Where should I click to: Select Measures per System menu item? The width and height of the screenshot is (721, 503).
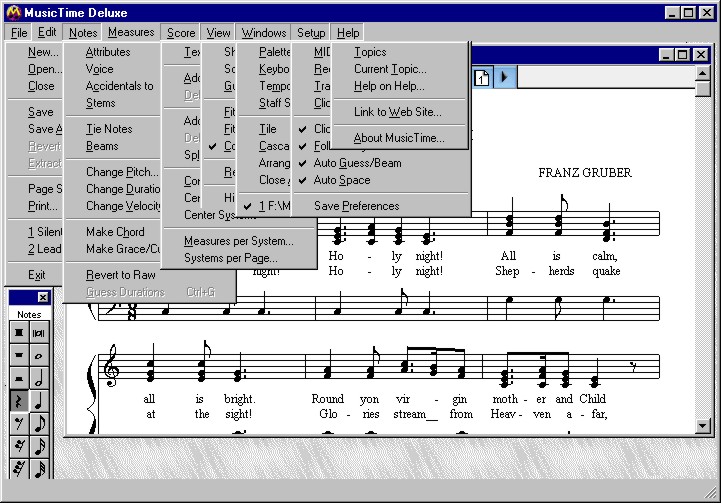pyautogui.click(x=238, y=241)
